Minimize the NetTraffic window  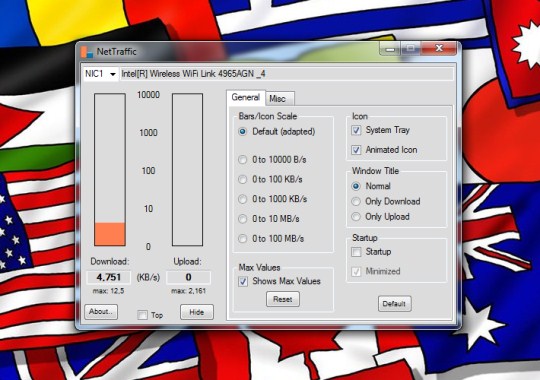tap(390, 49)
